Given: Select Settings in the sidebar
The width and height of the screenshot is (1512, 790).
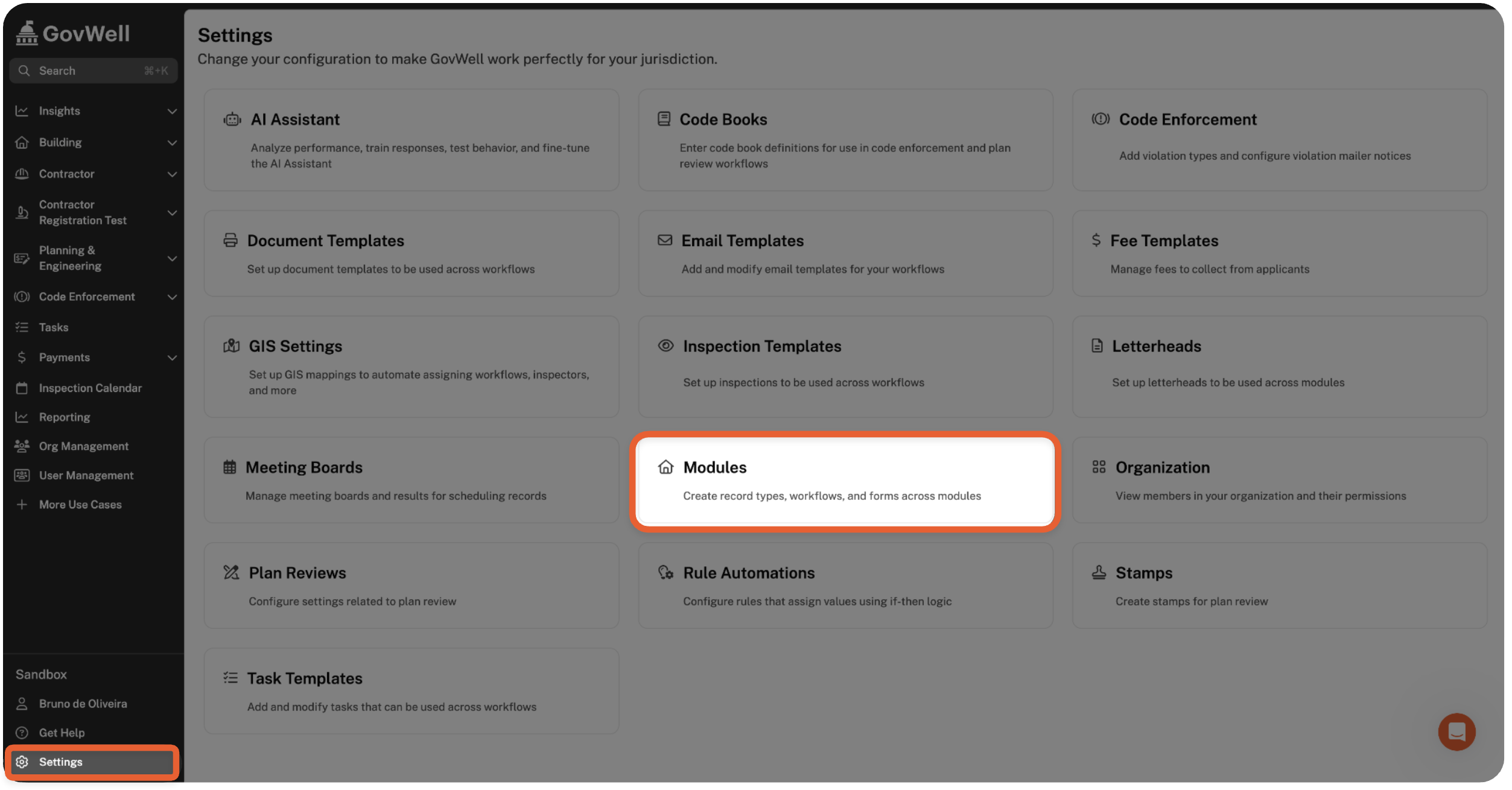Looking at the screenshot, I should 61,762.
